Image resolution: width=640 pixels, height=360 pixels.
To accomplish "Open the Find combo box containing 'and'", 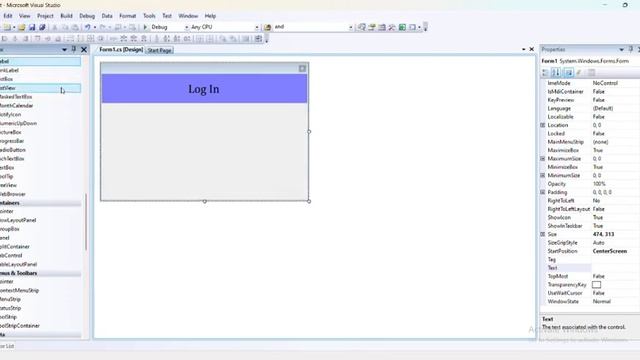I will (313, 27).
